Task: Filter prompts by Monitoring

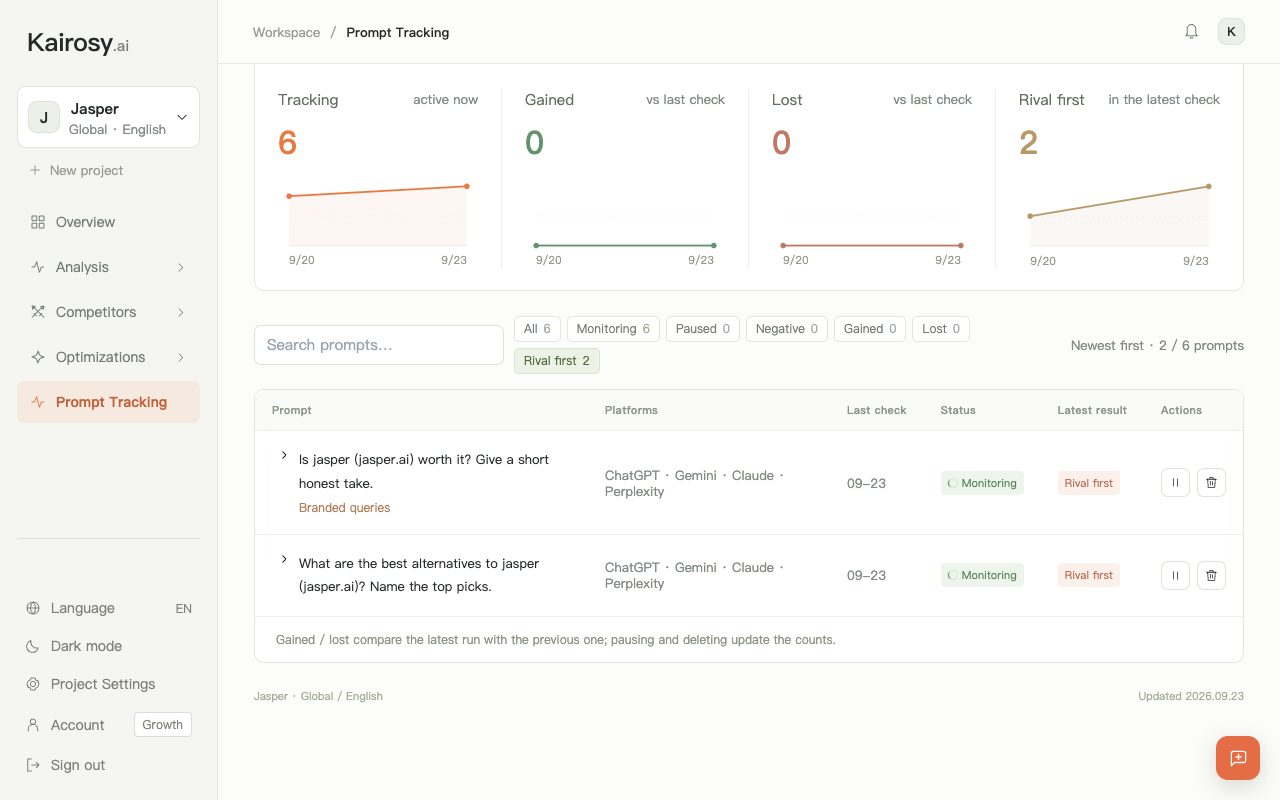Action: tap(613, 329)
